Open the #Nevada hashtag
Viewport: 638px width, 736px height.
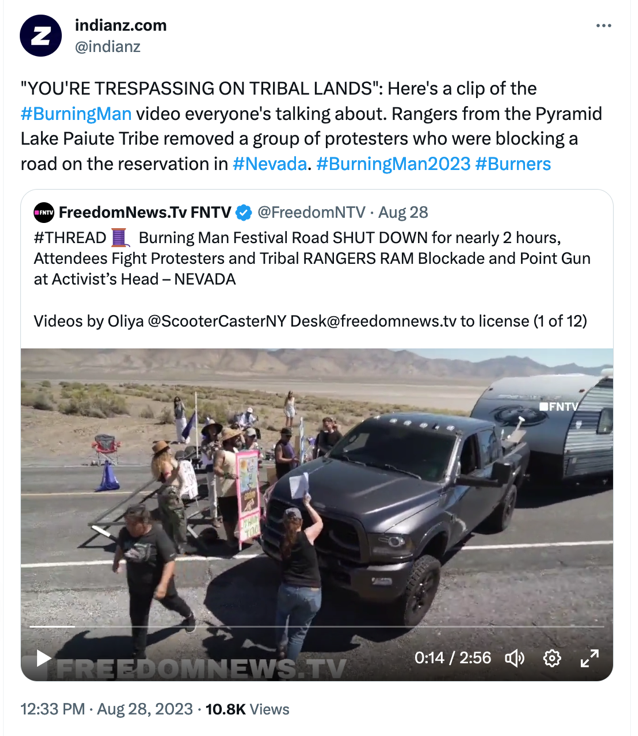tap(269, 164)
